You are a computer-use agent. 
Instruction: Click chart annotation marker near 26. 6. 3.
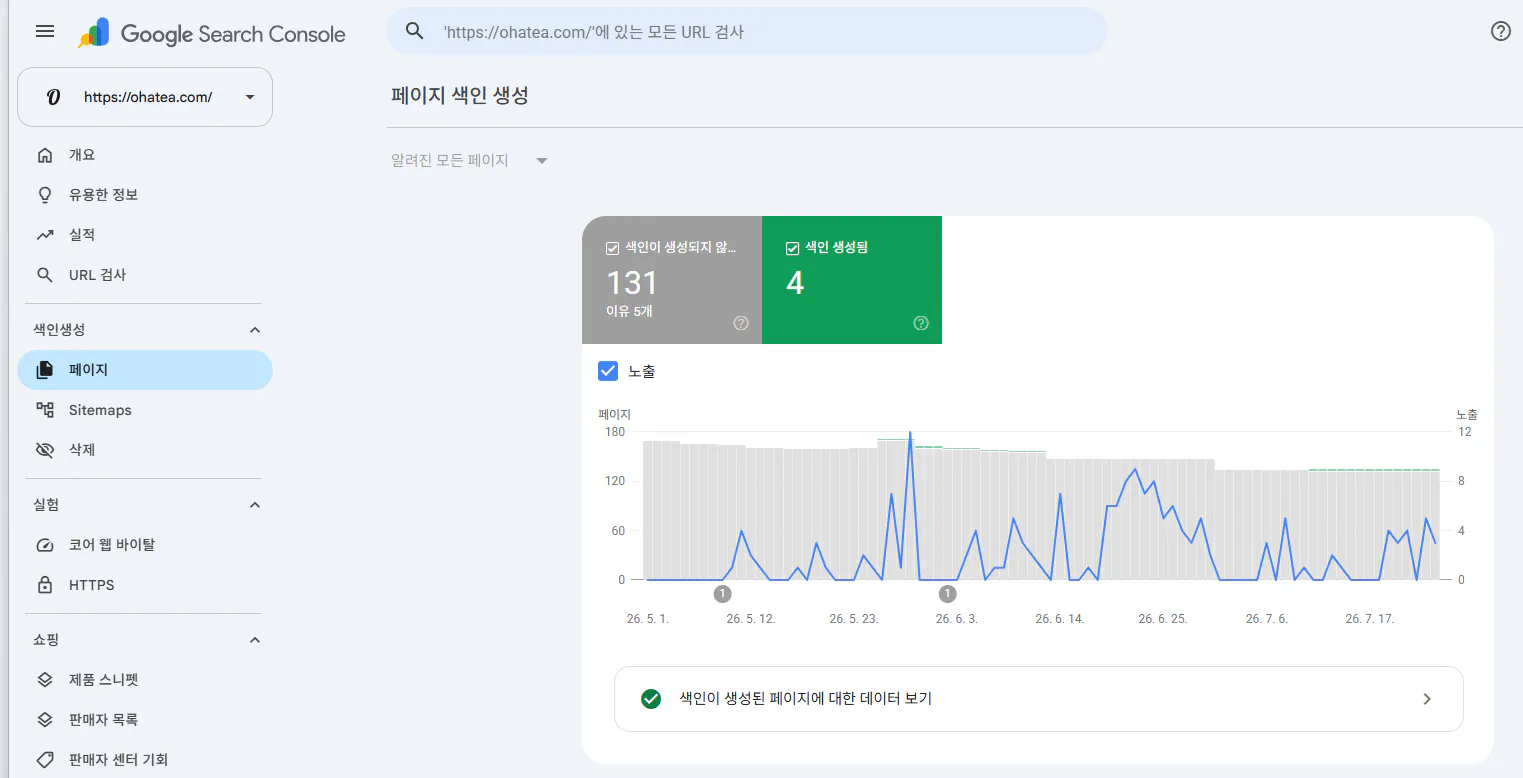coord(948,594)
